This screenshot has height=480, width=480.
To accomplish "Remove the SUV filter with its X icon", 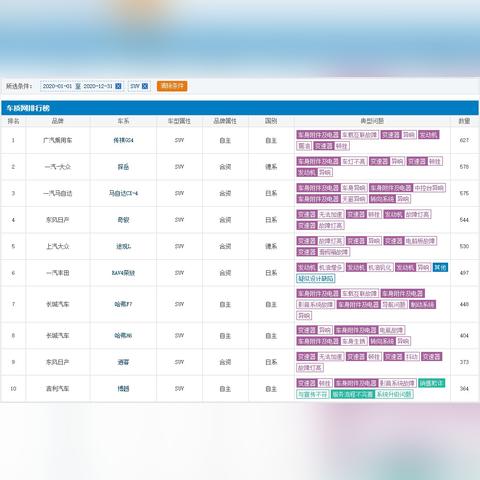I will pos(145,86).
